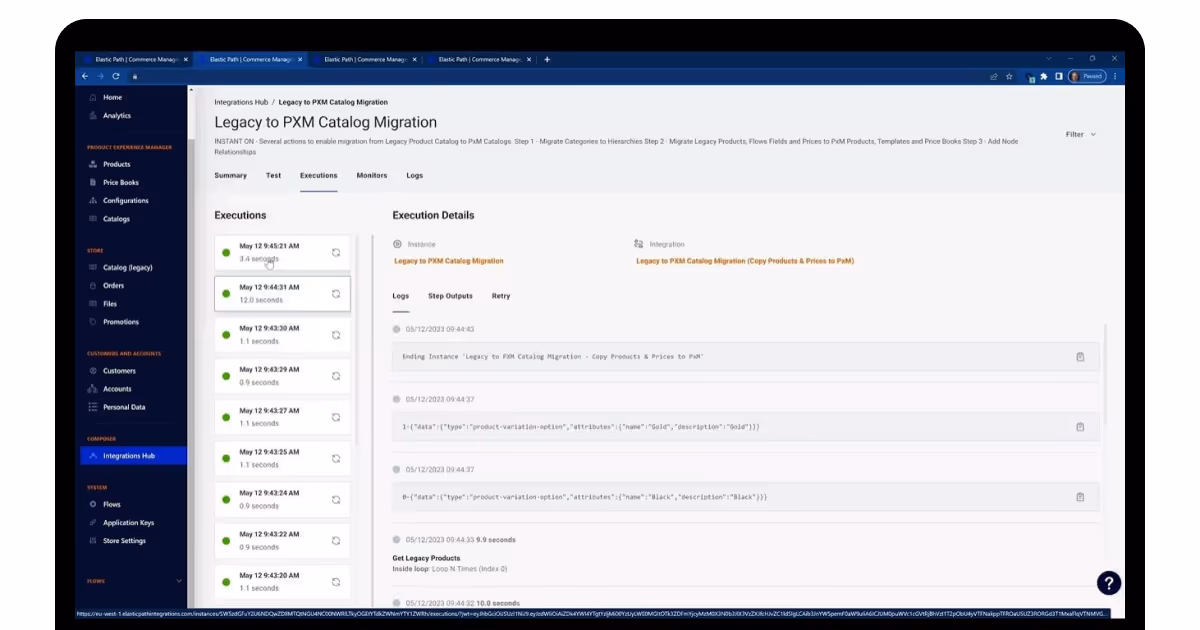Click the Get Legacy Products log step

pyautogui.click(x=426, y=558)
